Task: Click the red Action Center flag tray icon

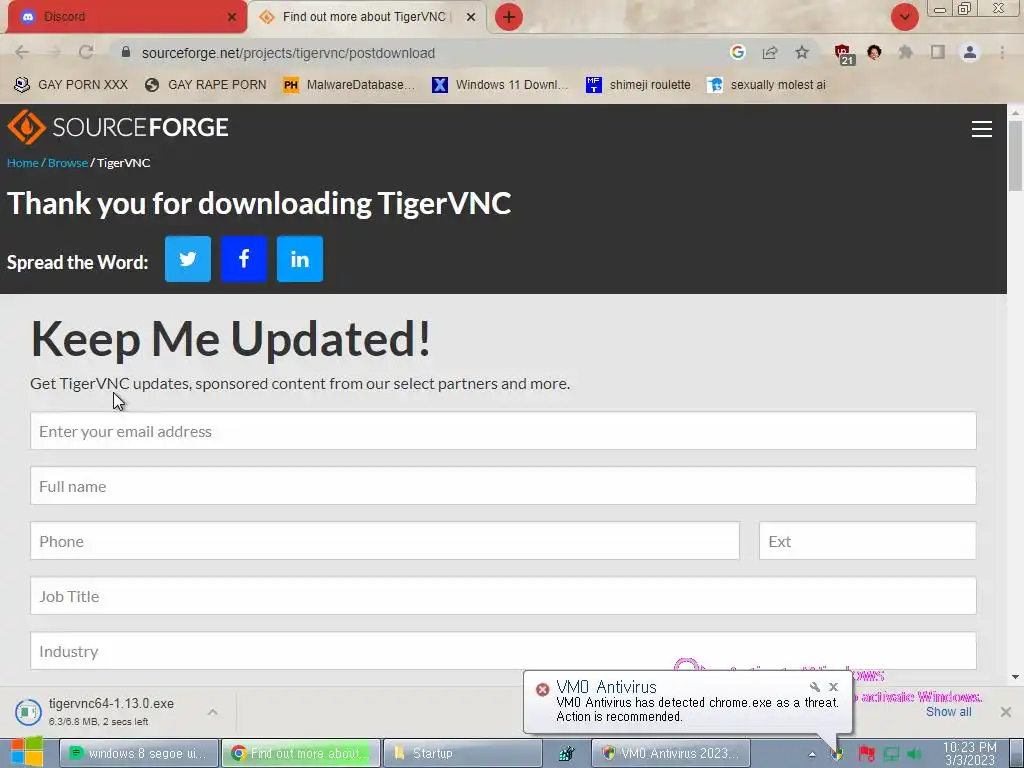Action: pyautogui.click(x=866, y=754)
